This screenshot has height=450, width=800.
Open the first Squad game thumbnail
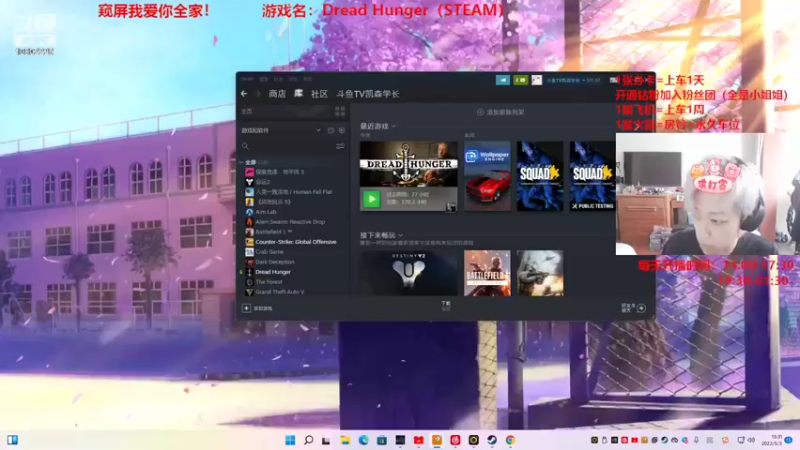click(540, 176)
